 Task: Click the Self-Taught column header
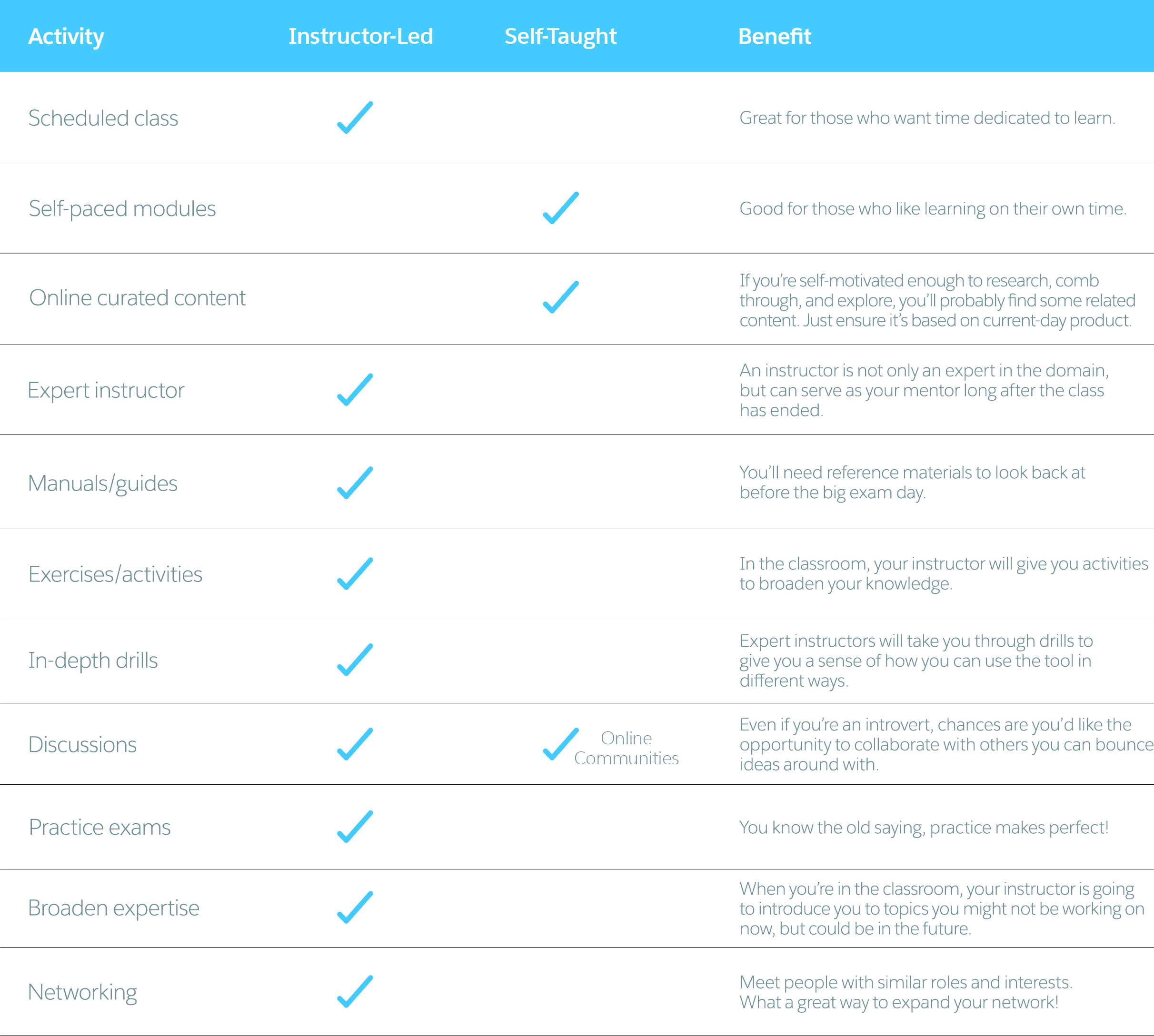click(560, 37)
